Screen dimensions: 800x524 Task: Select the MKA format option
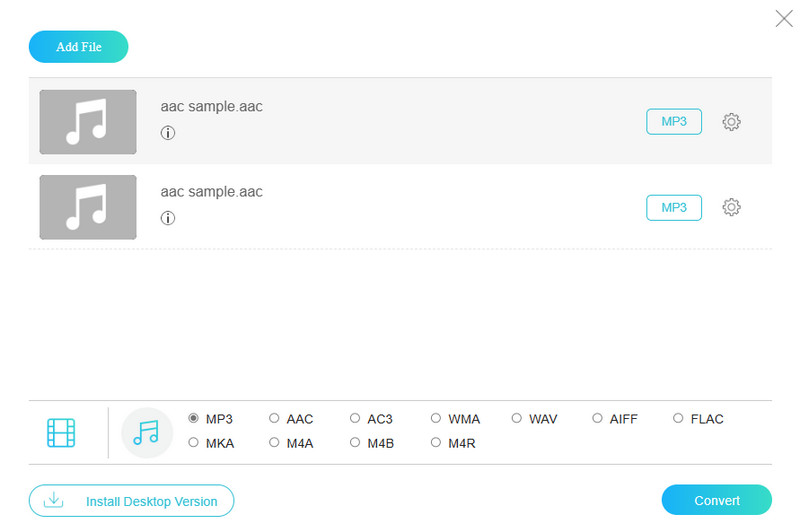pos(194,443)
